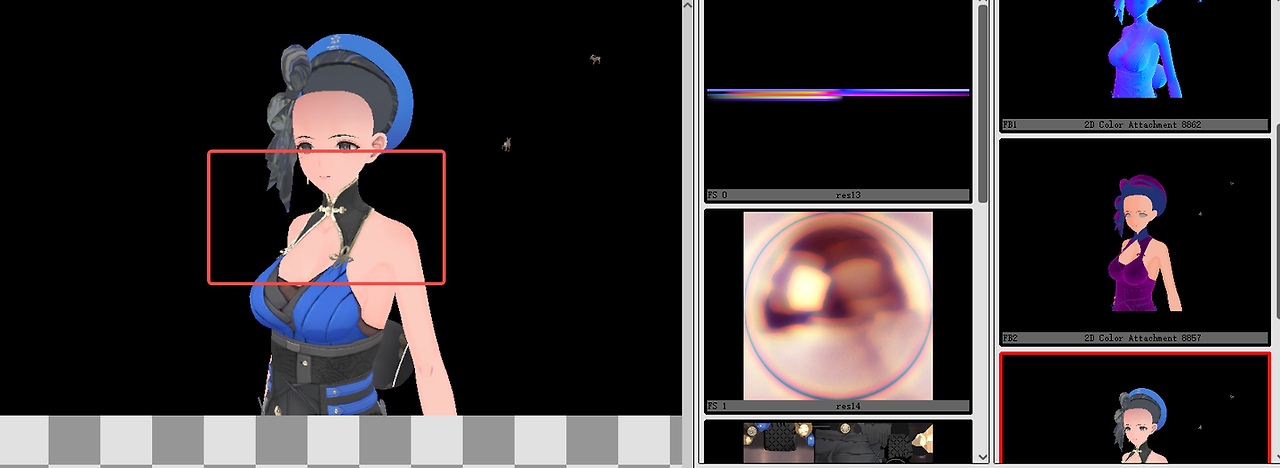
Task: Click the '2D Color Attachment 8862' text
Action: (1142, 125)
